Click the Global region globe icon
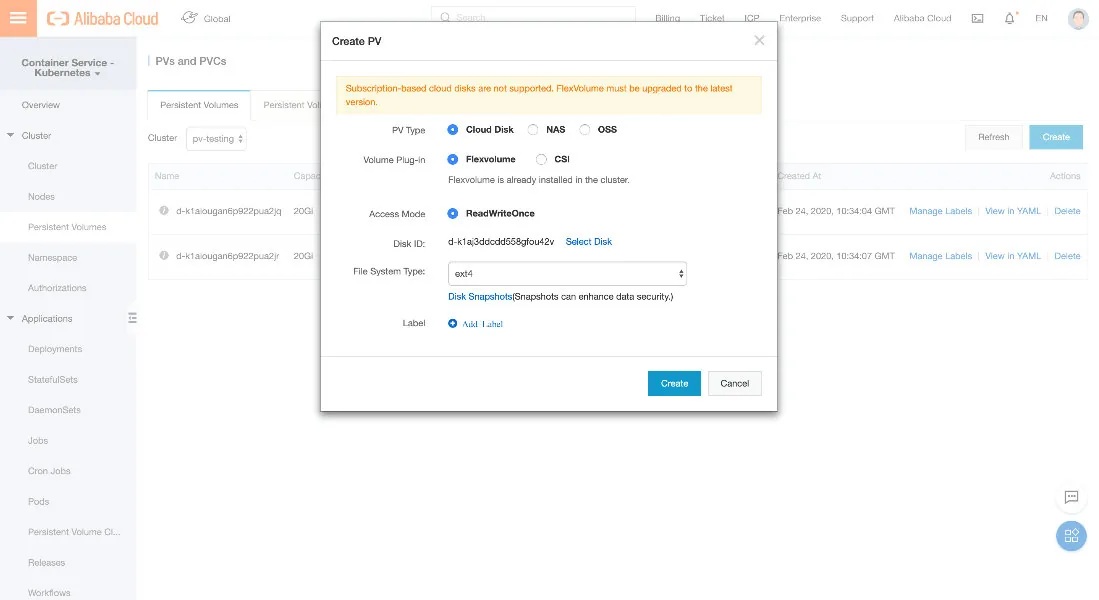The image size is (1099, 600). click(189, 18)
